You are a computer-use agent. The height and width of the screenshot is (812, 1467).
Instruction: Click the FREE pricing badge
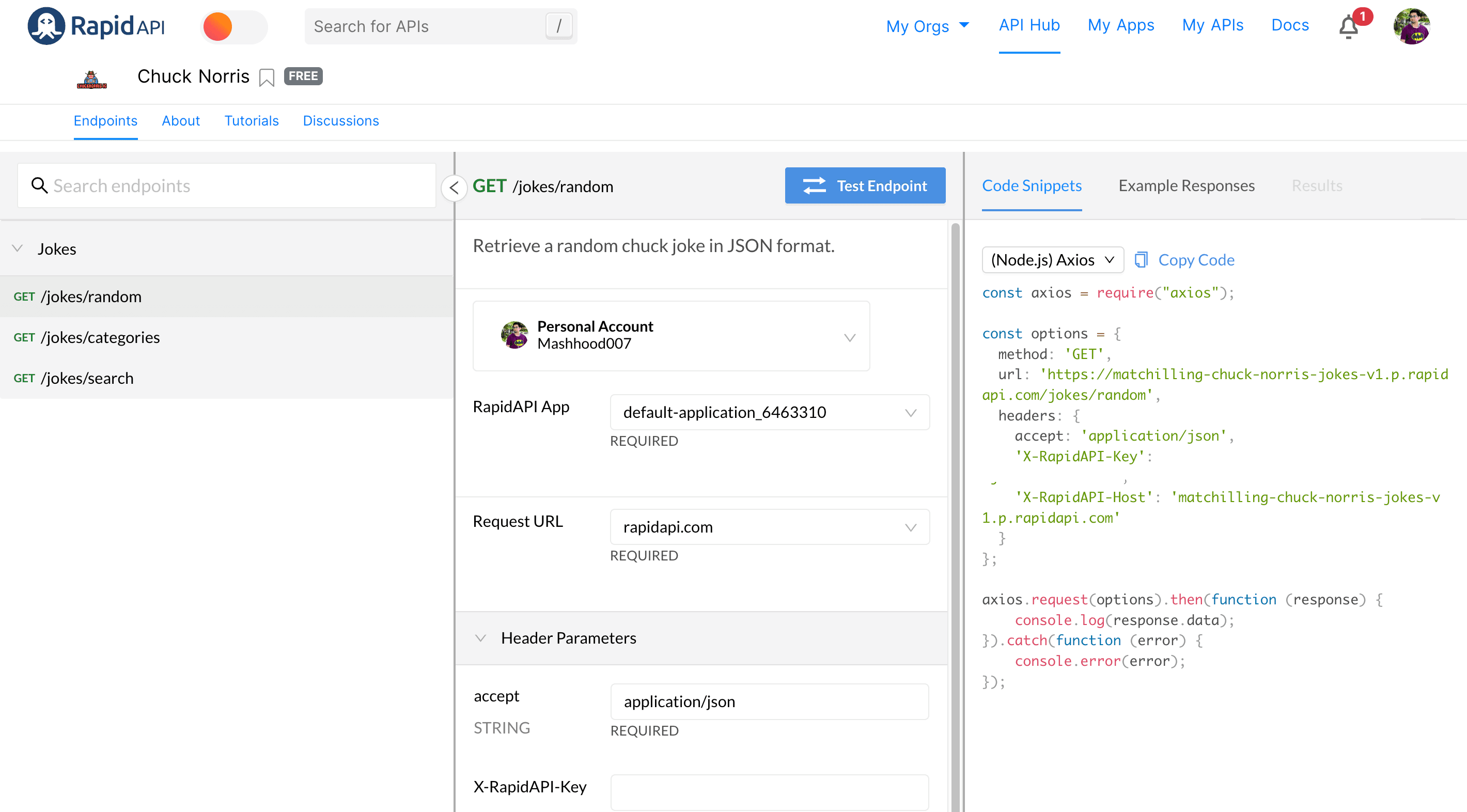coord(303,76)
